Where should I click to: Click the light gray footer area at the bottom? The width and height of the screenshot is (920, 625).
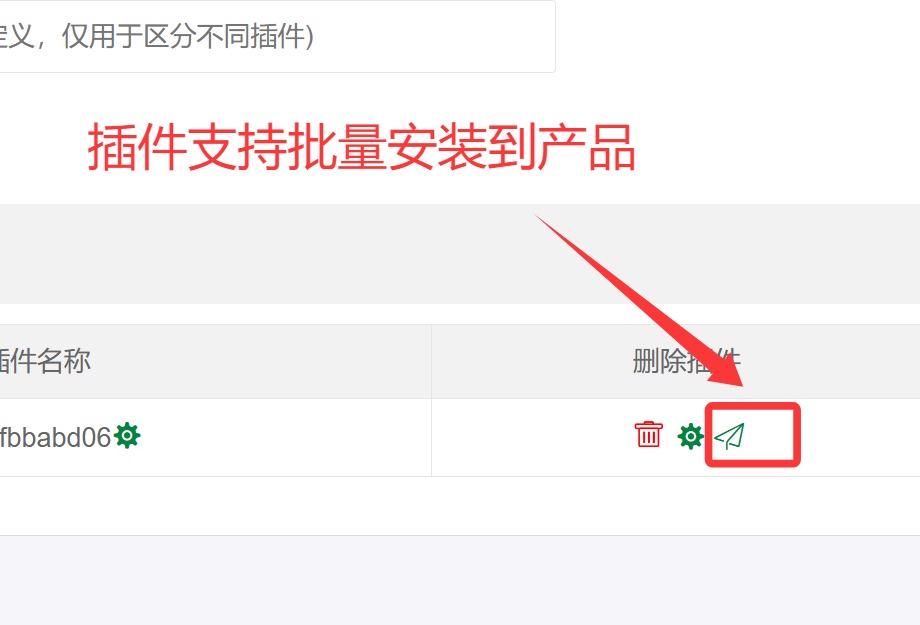click(460, 580)
